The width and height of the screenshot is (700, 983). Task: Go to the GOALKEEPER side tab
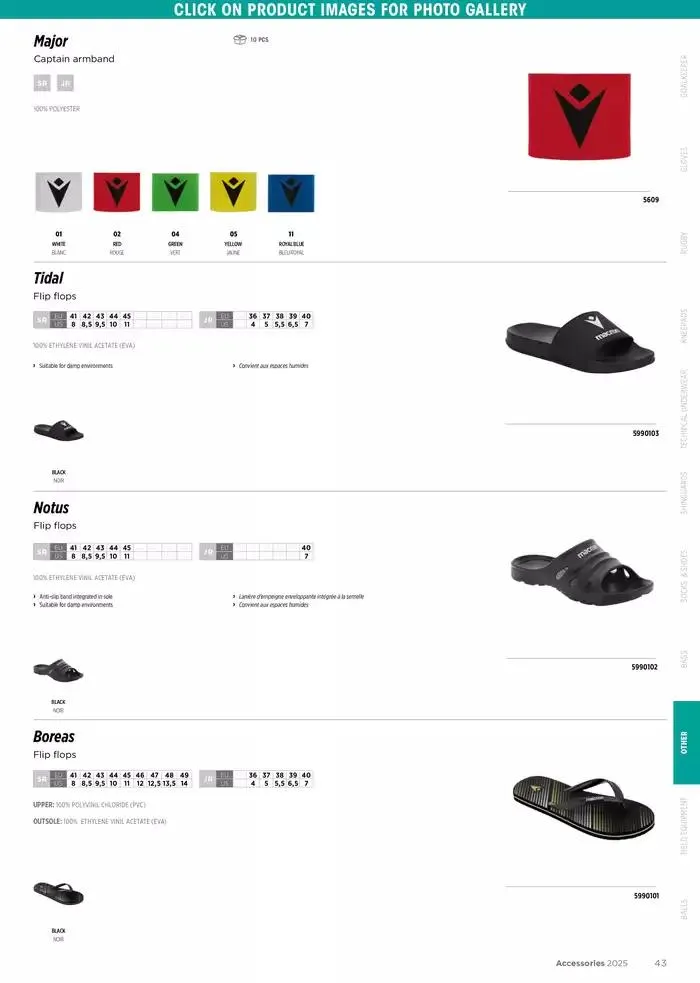click(x=684, y=76)
